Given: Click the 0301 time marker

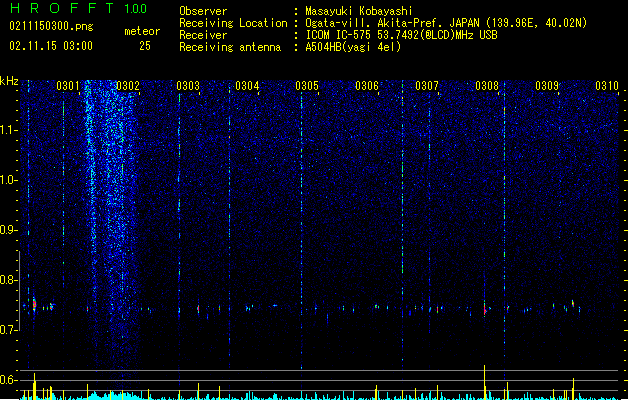Looking at the screenshot, I should tap(68, 86).
